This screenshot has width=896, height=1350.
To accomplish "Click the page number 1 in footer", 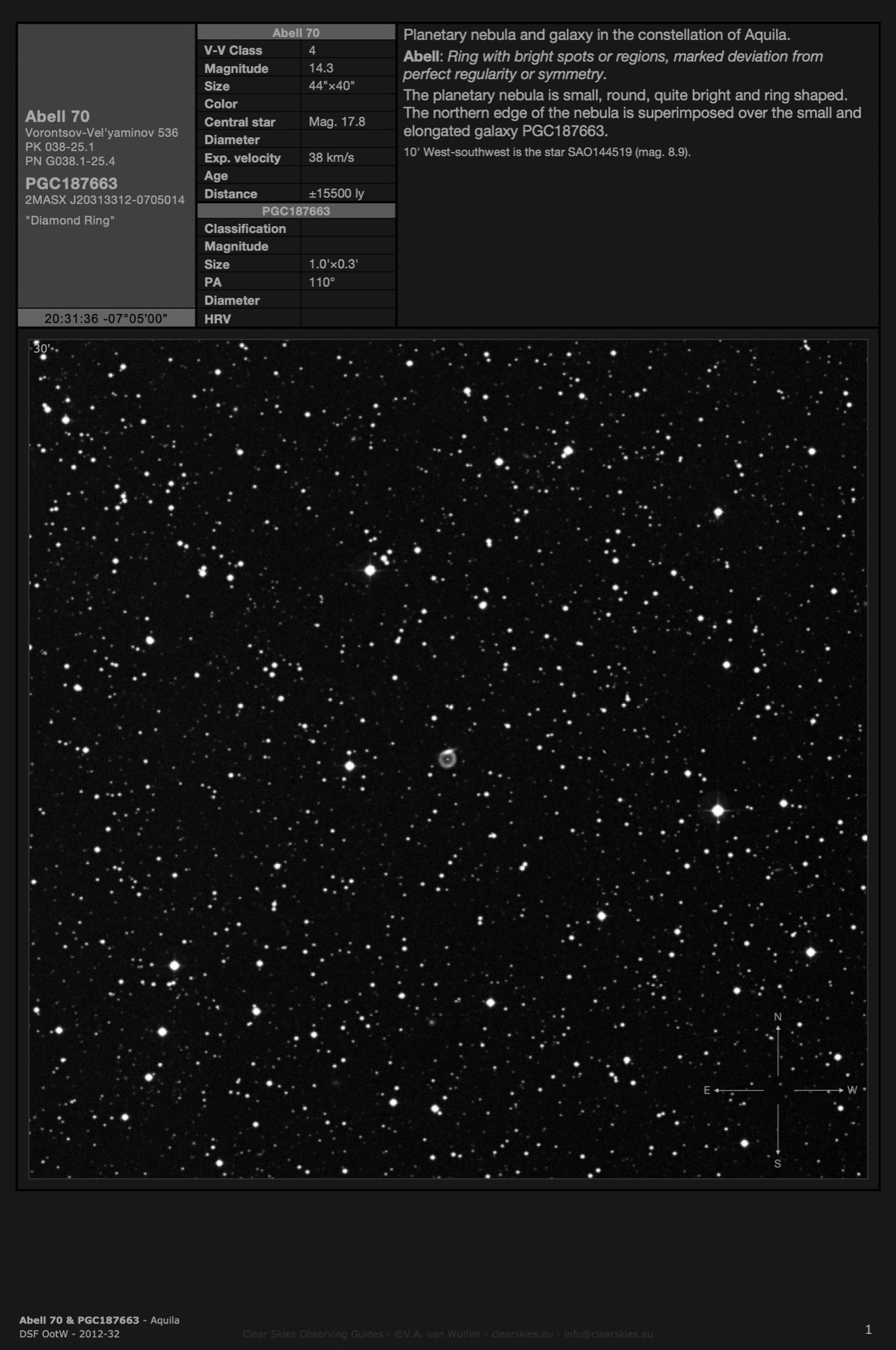I will click(868, 1330).
